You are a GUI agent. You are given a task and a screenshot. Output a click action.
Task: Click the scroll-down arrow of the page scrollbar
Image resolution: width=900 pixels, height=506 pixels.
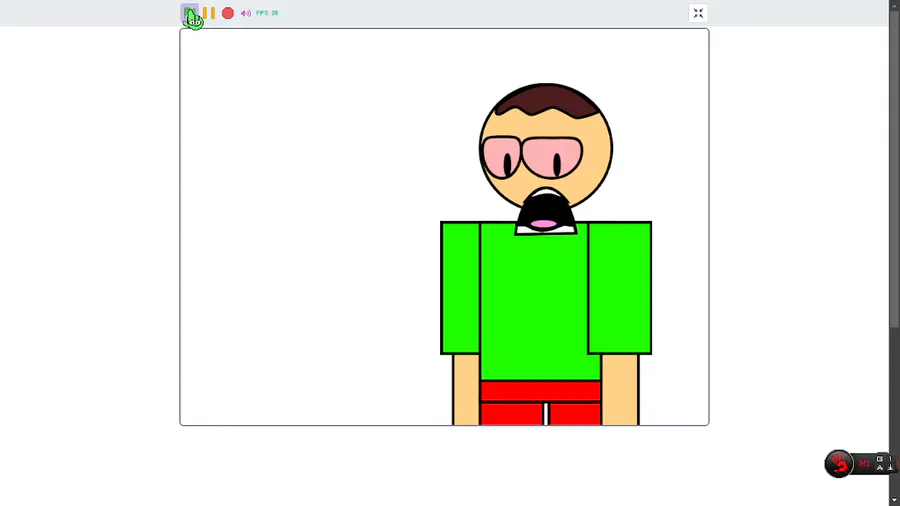[x=894, y=500]
